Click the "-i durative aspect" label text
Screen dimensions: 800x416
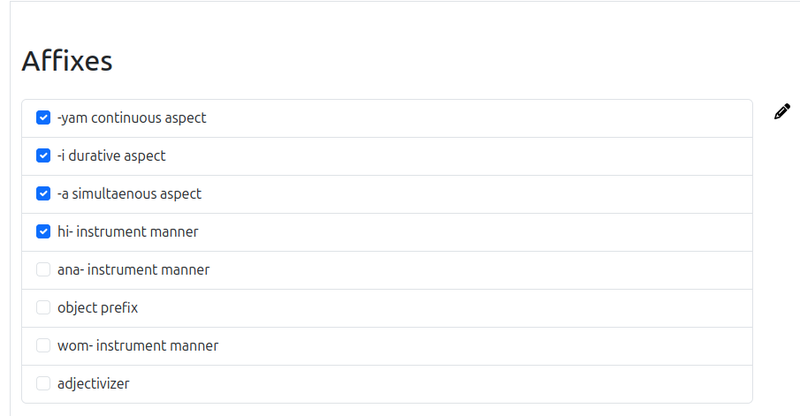click(112, 156)
